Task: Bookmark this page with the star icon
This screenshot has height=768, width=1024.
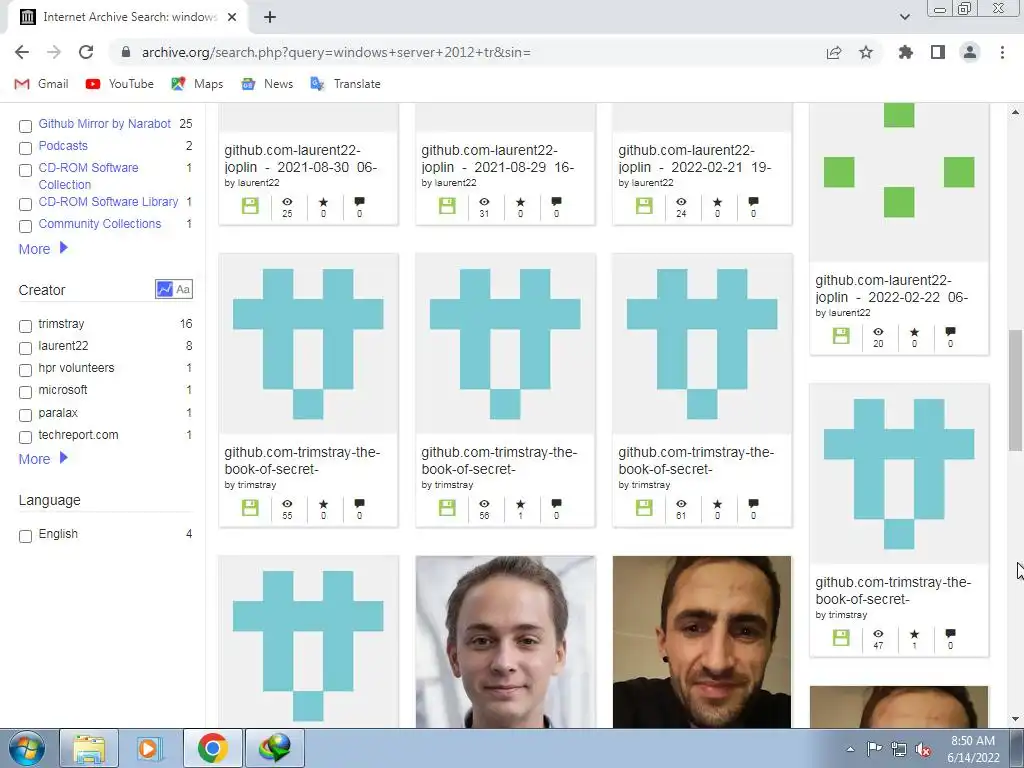Action: pos(866,52)
